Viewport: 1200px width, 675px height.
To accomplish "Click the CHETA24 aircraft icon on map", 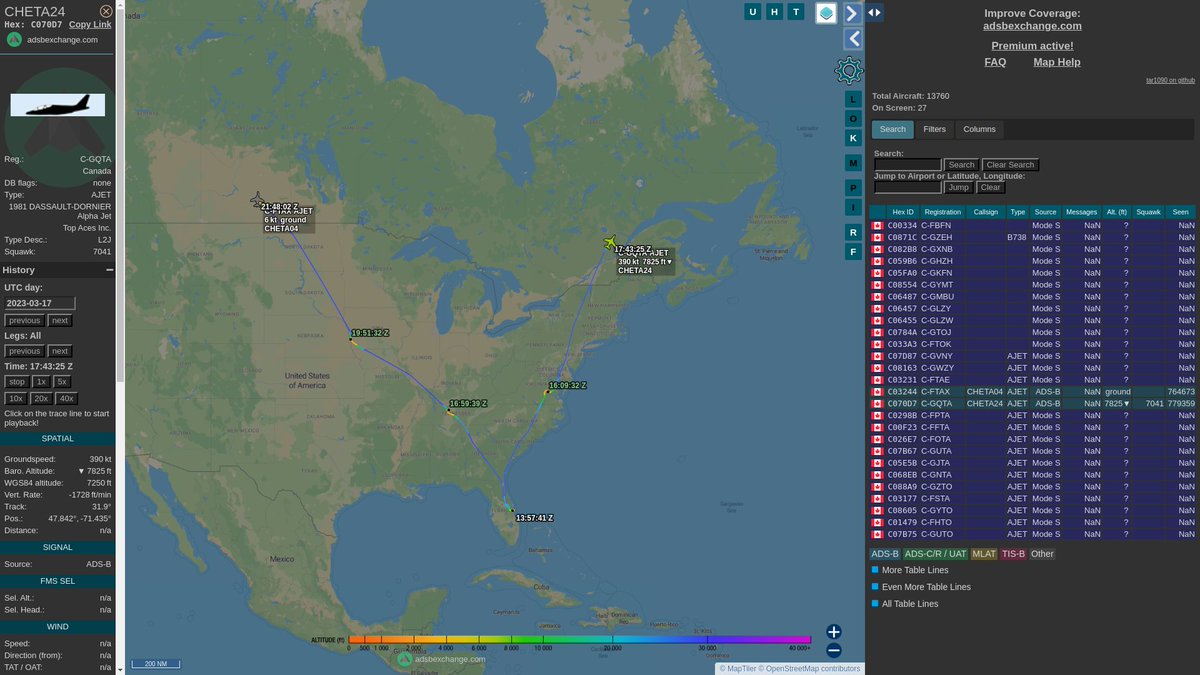I will [x=611, y=243].
